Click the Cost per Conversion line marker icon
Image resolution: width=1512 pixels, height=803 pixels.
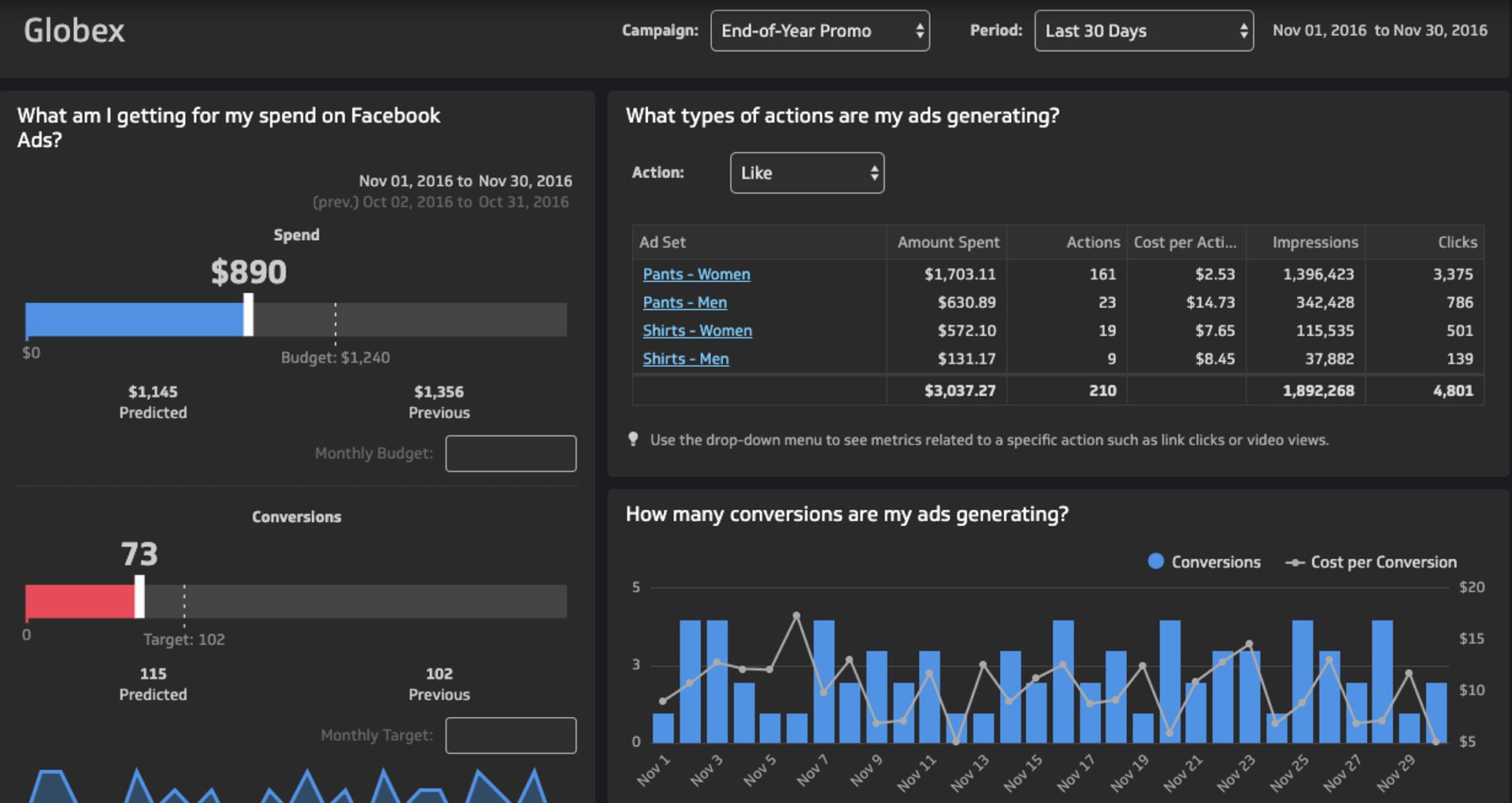(x=1294, y=561)
